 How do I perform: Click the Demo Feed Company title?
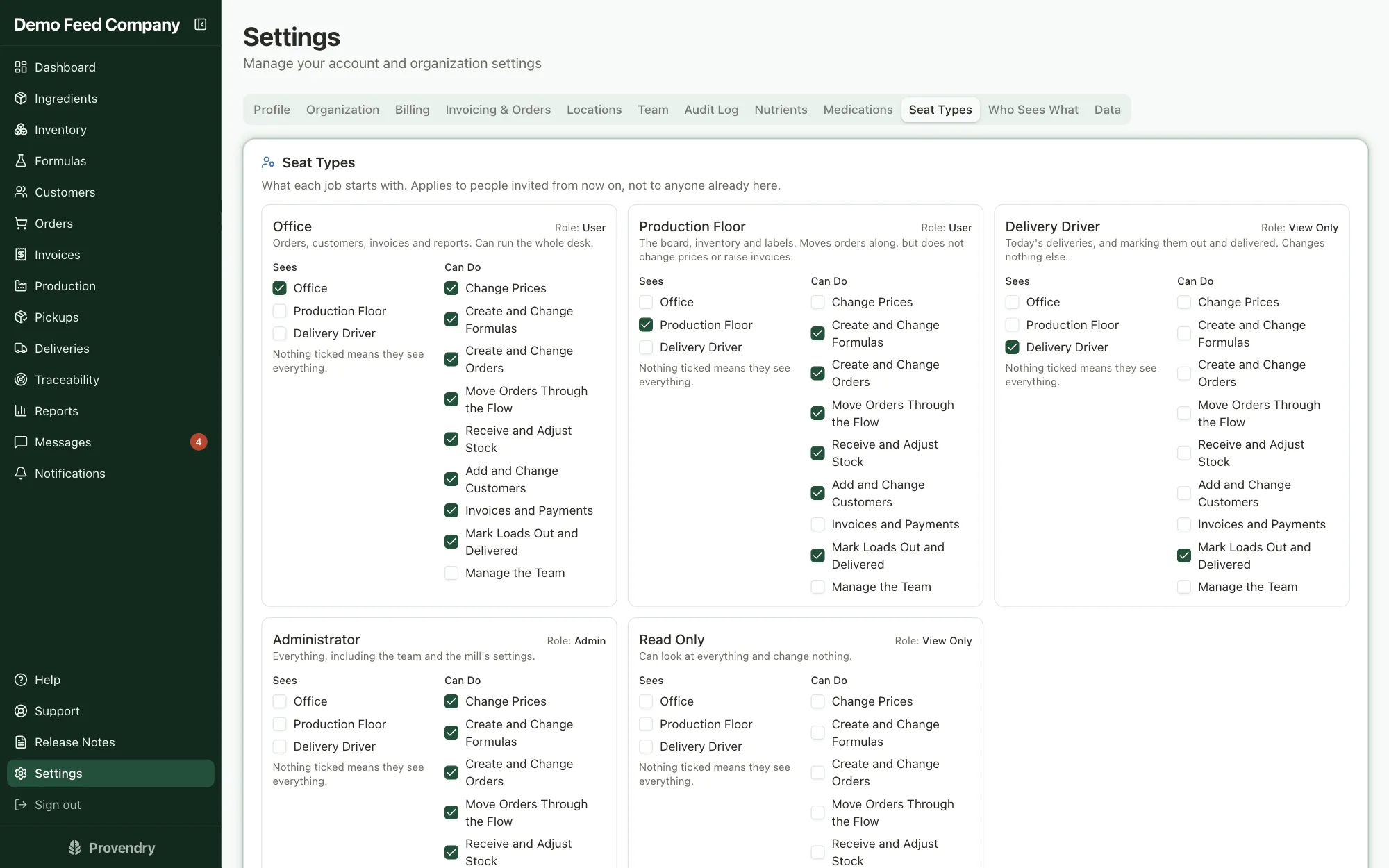click(97, 25)
